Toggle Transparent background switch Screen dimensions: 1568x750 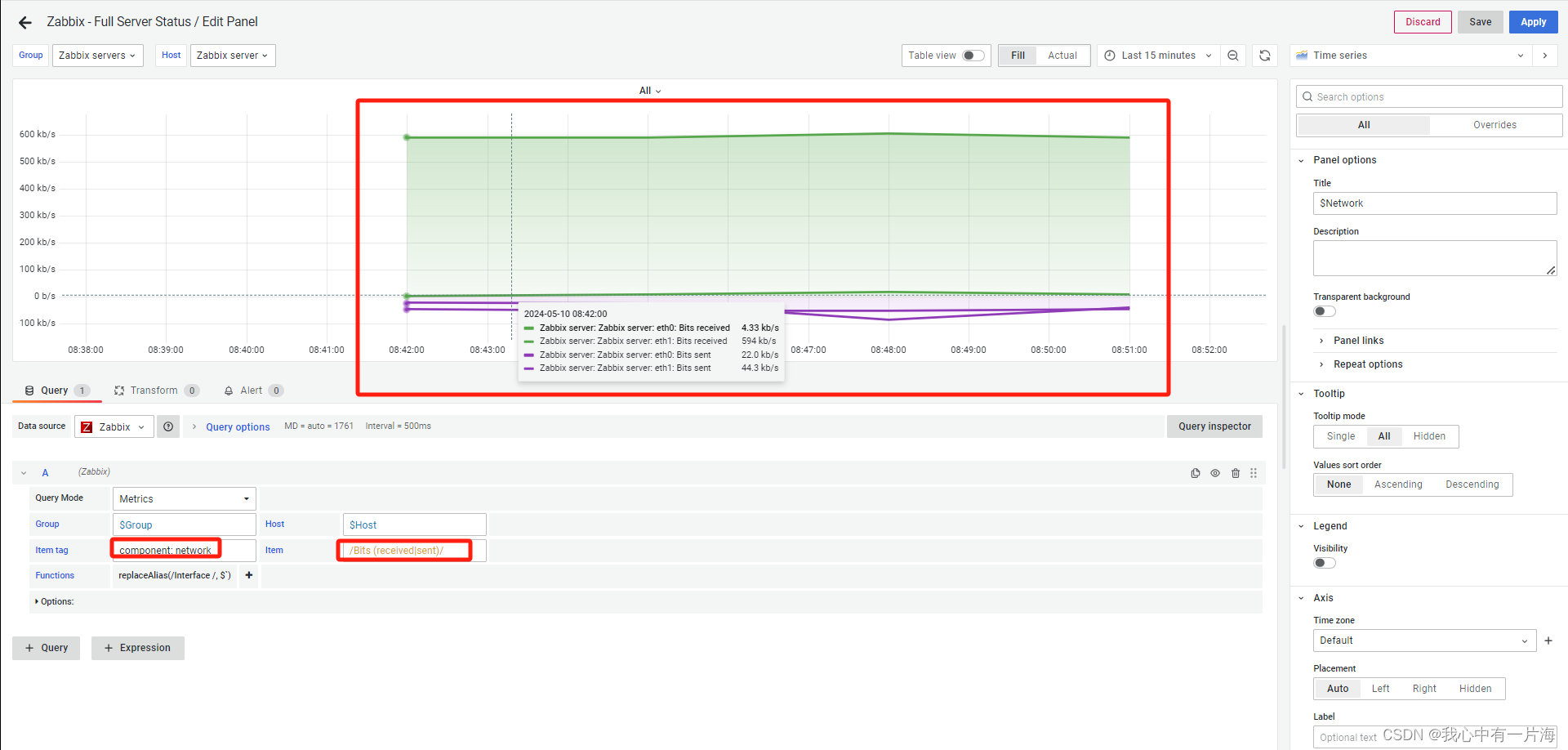[1325, 311]
